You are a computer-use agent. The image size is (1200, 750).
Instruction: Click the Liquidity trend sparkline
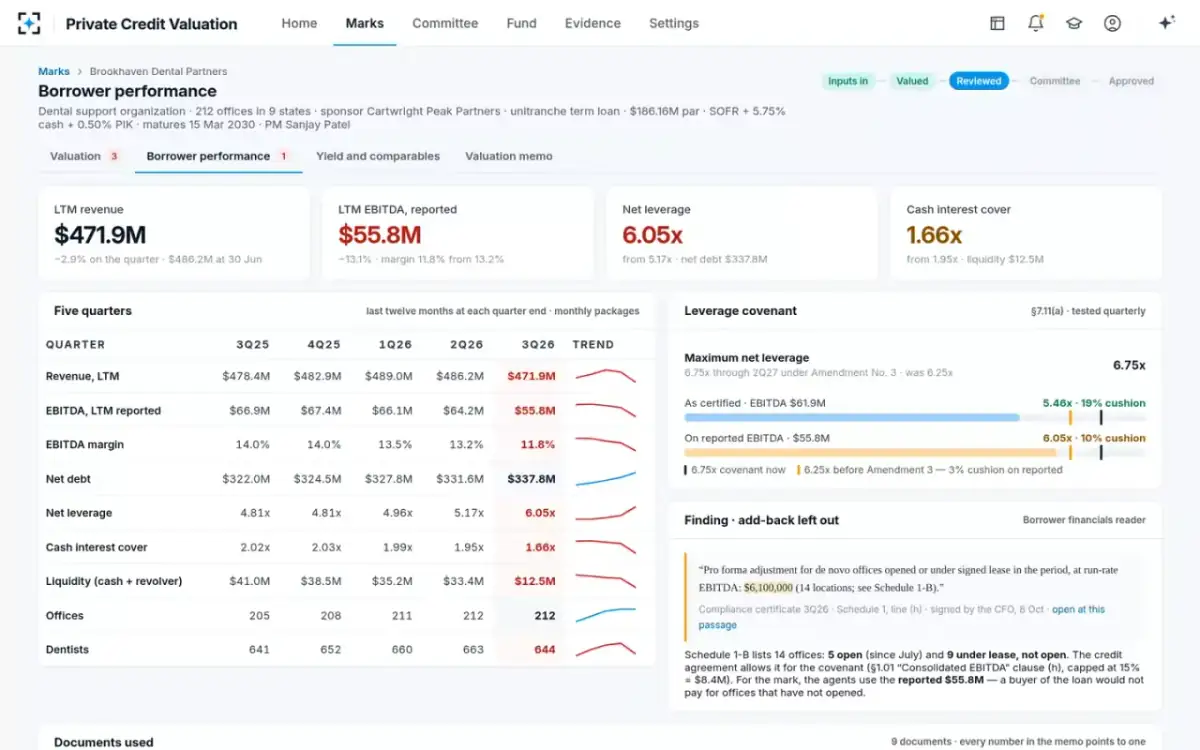tap(605, 581)
